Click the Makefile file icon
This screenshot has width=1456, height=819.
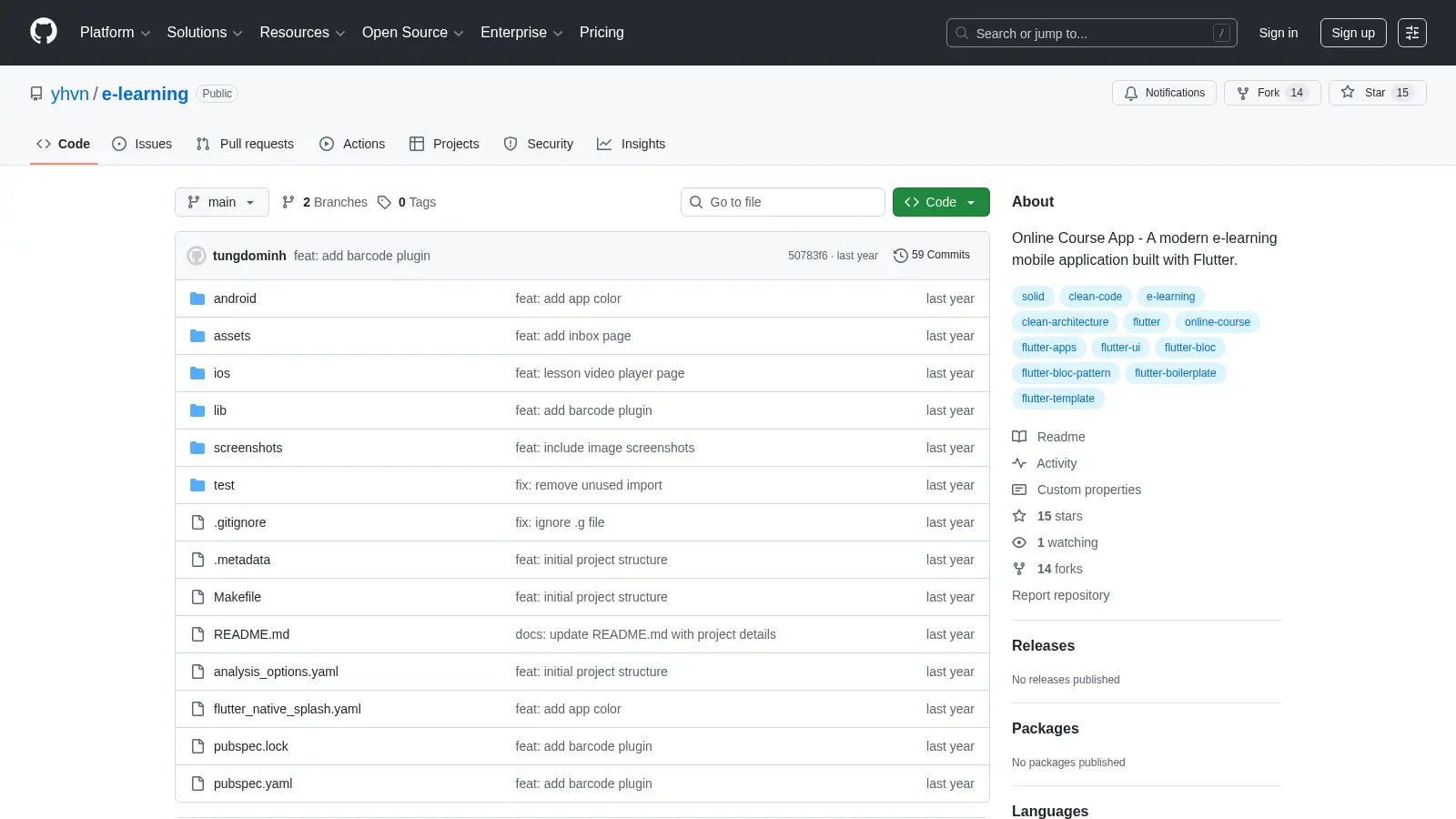click(x=197, y=597)
